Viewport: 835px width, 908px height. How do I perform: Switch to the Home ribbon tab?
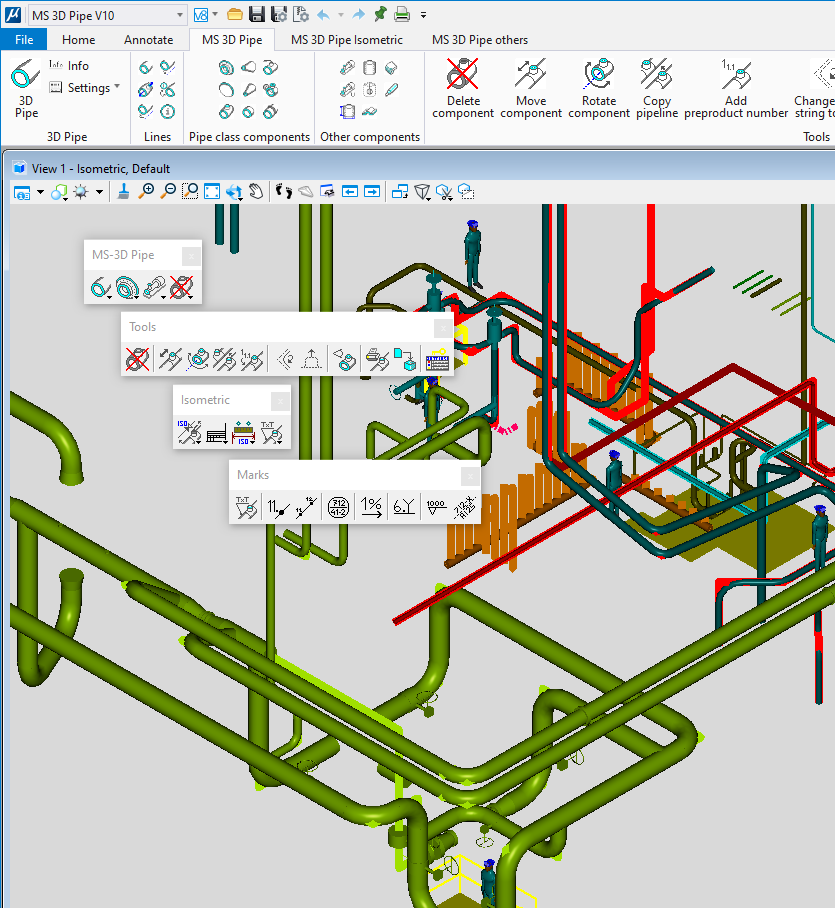[x=78, y=39]
